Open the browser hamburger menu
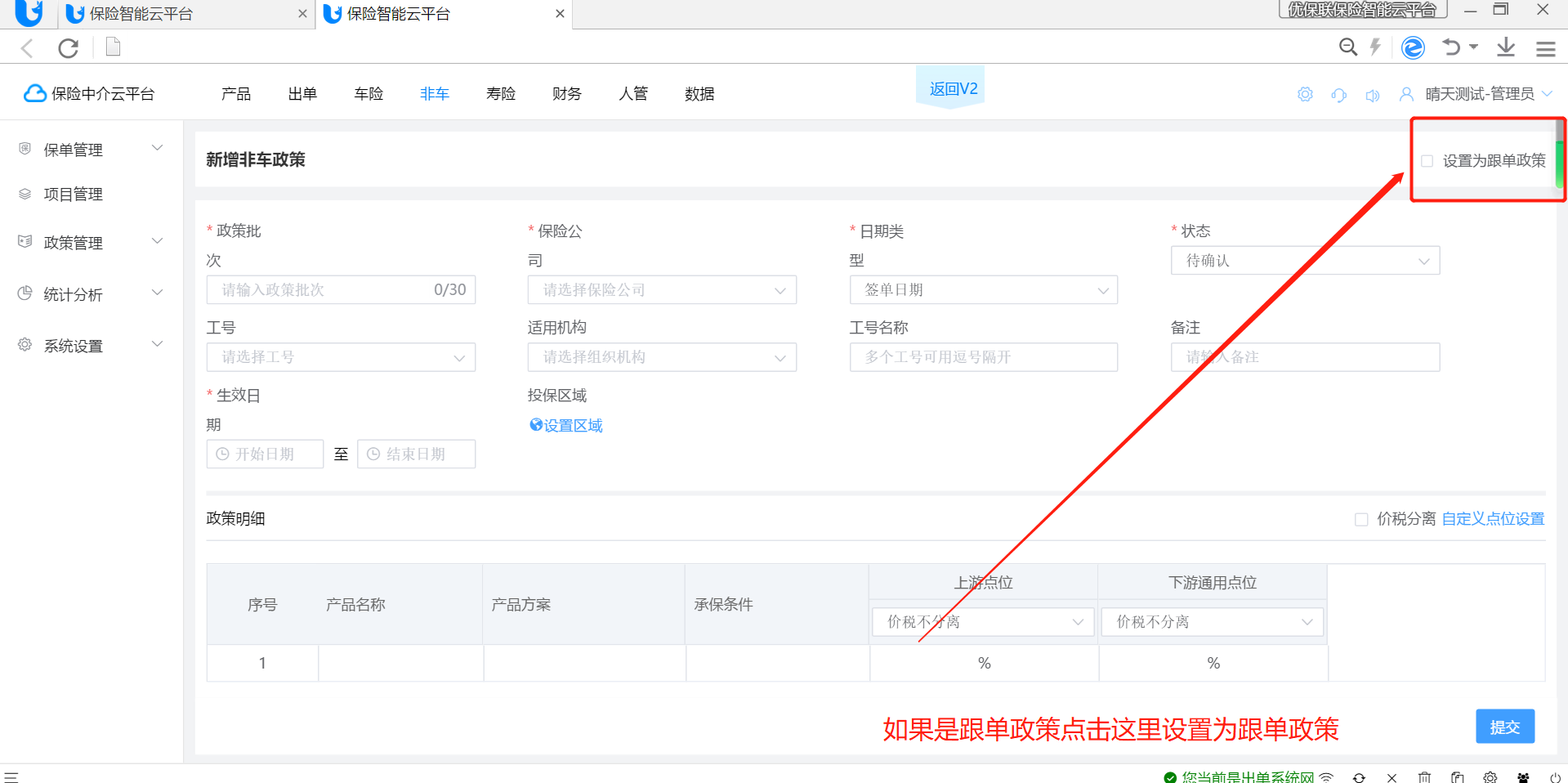1568x783 pixels. (x=1545, y=48)
